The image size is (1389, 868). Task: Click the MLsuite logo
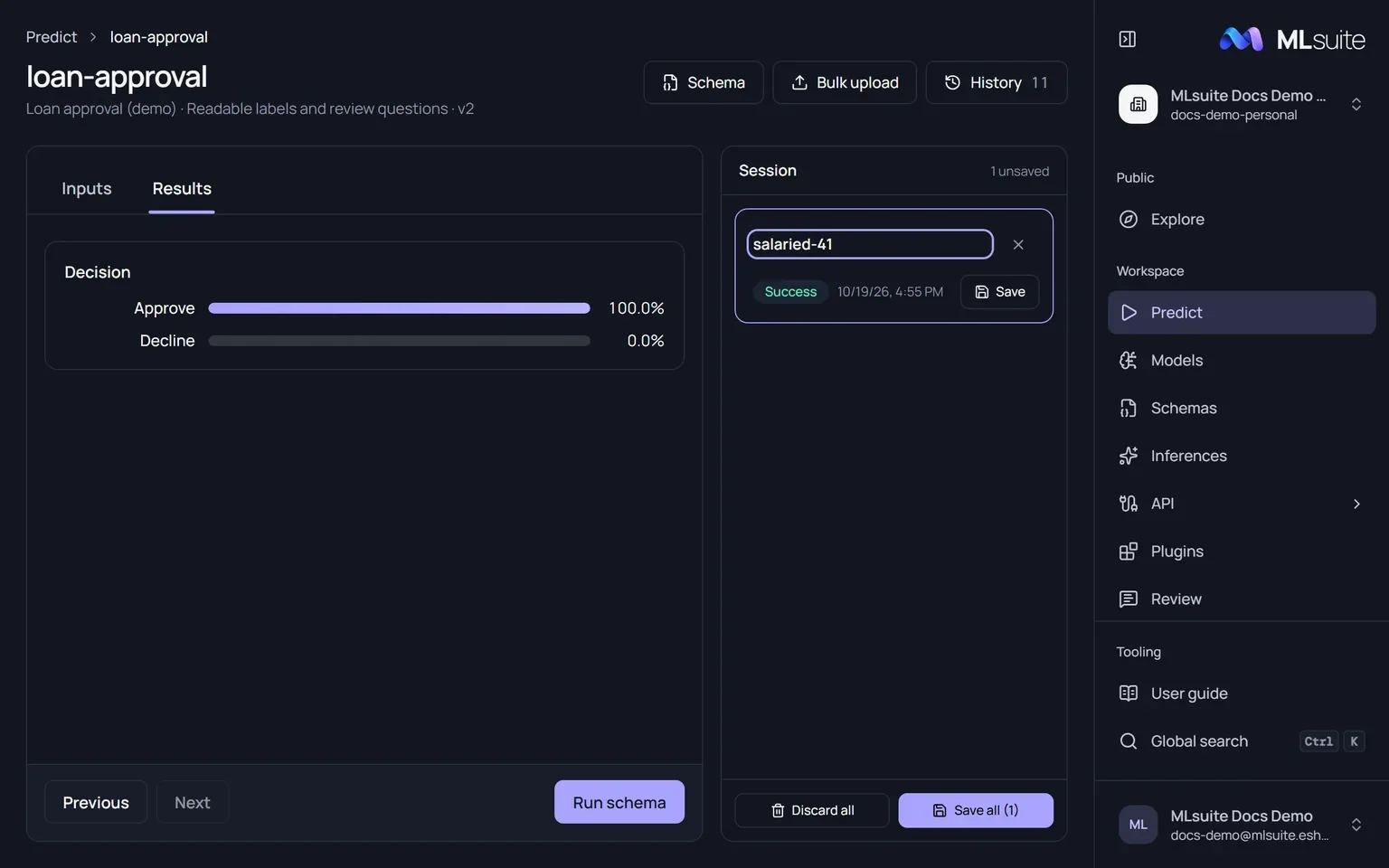pyautogui.click(x=1292, y=39)
